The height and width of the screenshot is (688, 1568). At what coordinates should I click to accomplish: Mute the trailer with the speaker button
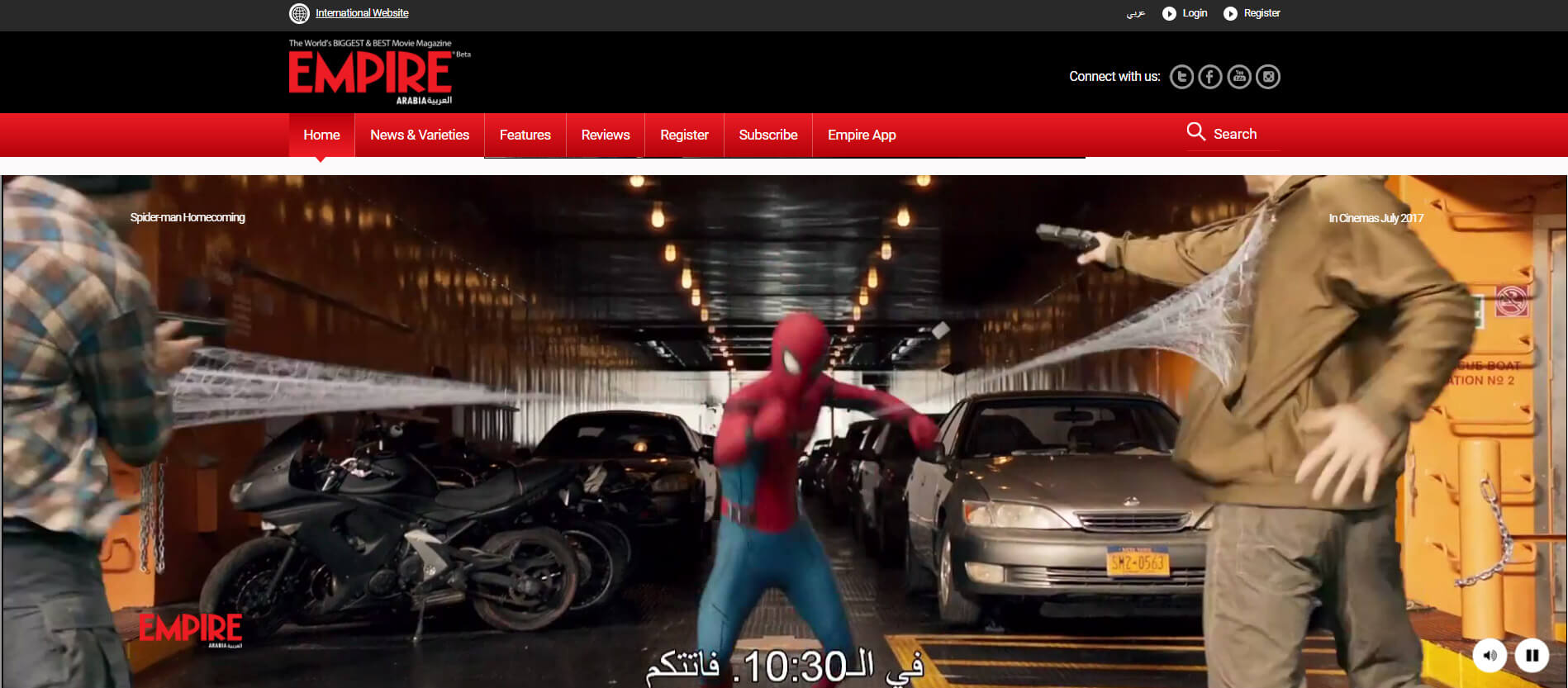(x=1490, y=656)
